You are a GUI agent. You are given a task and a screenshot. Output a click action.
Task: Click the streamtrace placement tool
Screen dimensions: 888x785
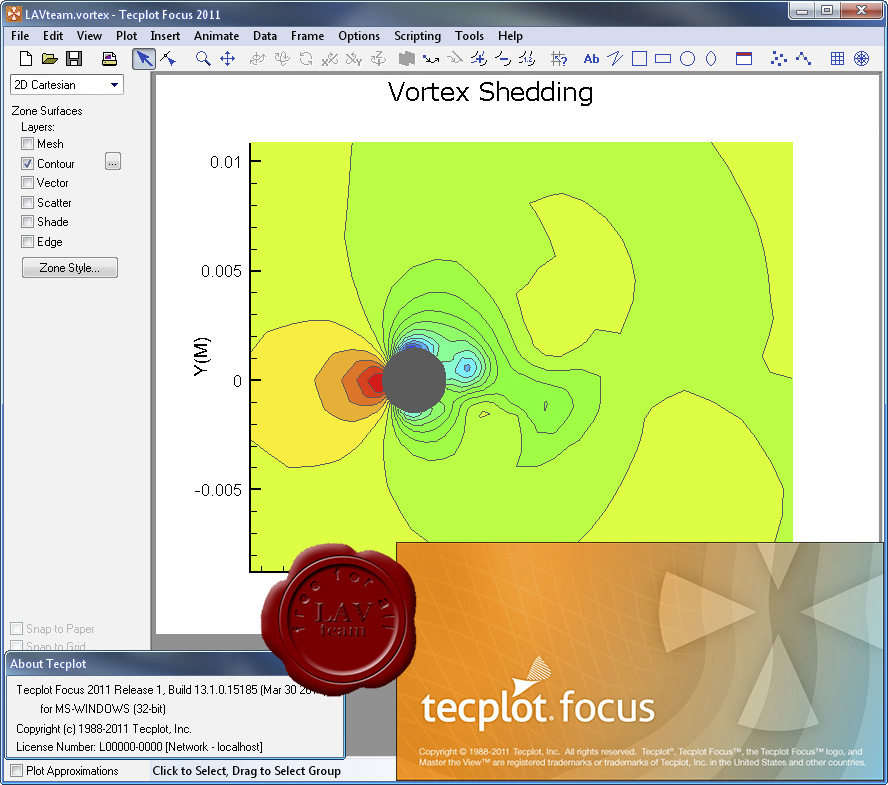(x=430, y=58)
